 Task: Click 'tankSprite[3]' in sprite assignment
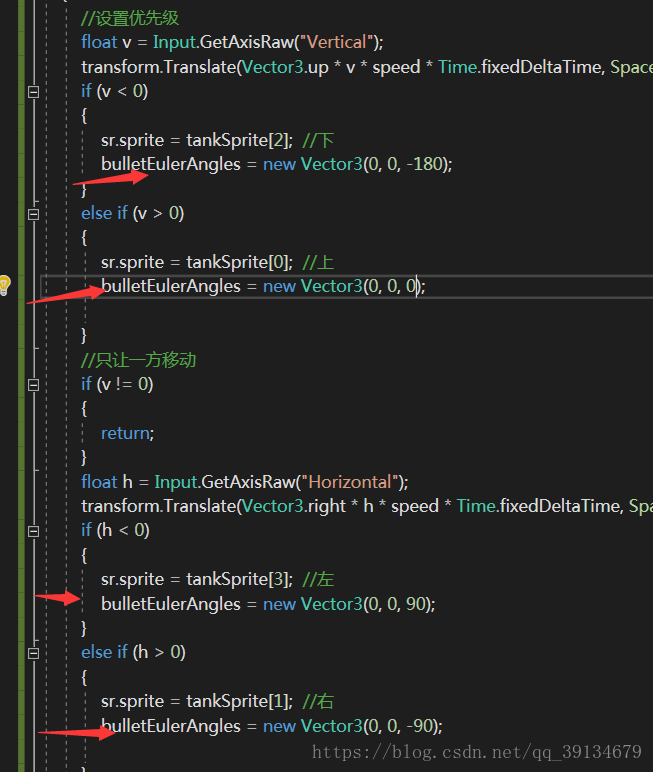[237, 579]
